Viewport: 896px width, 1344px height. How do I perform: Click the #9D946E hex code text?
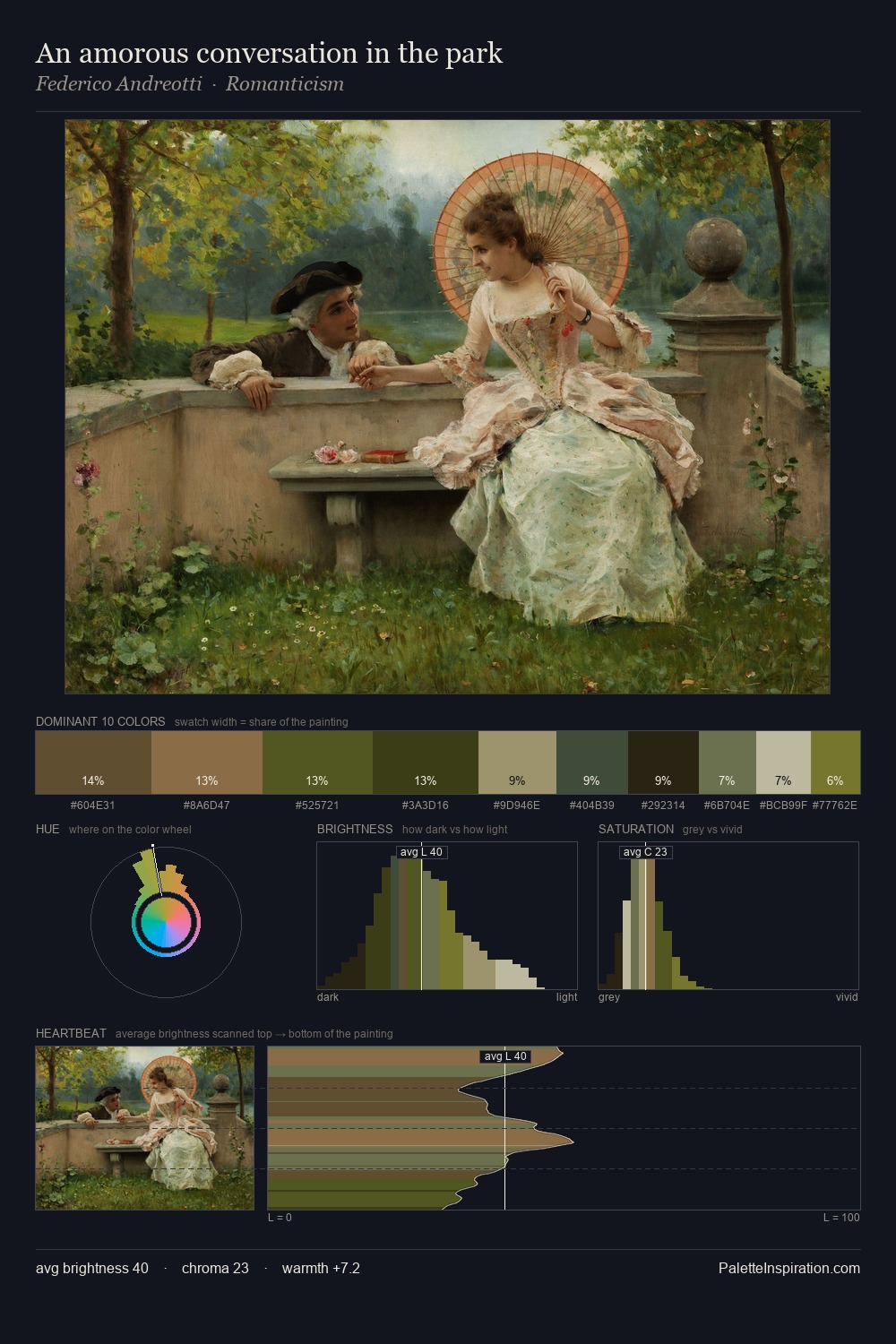click(x=517, y=805)
